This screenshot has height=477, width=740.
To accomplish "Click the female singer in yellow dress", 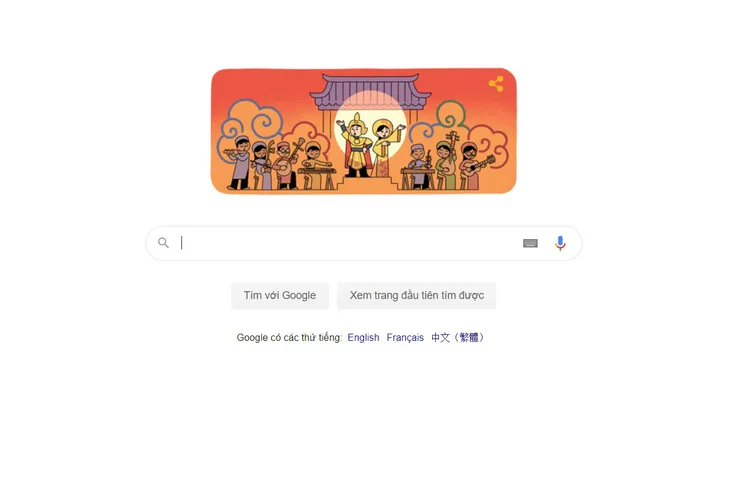I will pos(384,148).
